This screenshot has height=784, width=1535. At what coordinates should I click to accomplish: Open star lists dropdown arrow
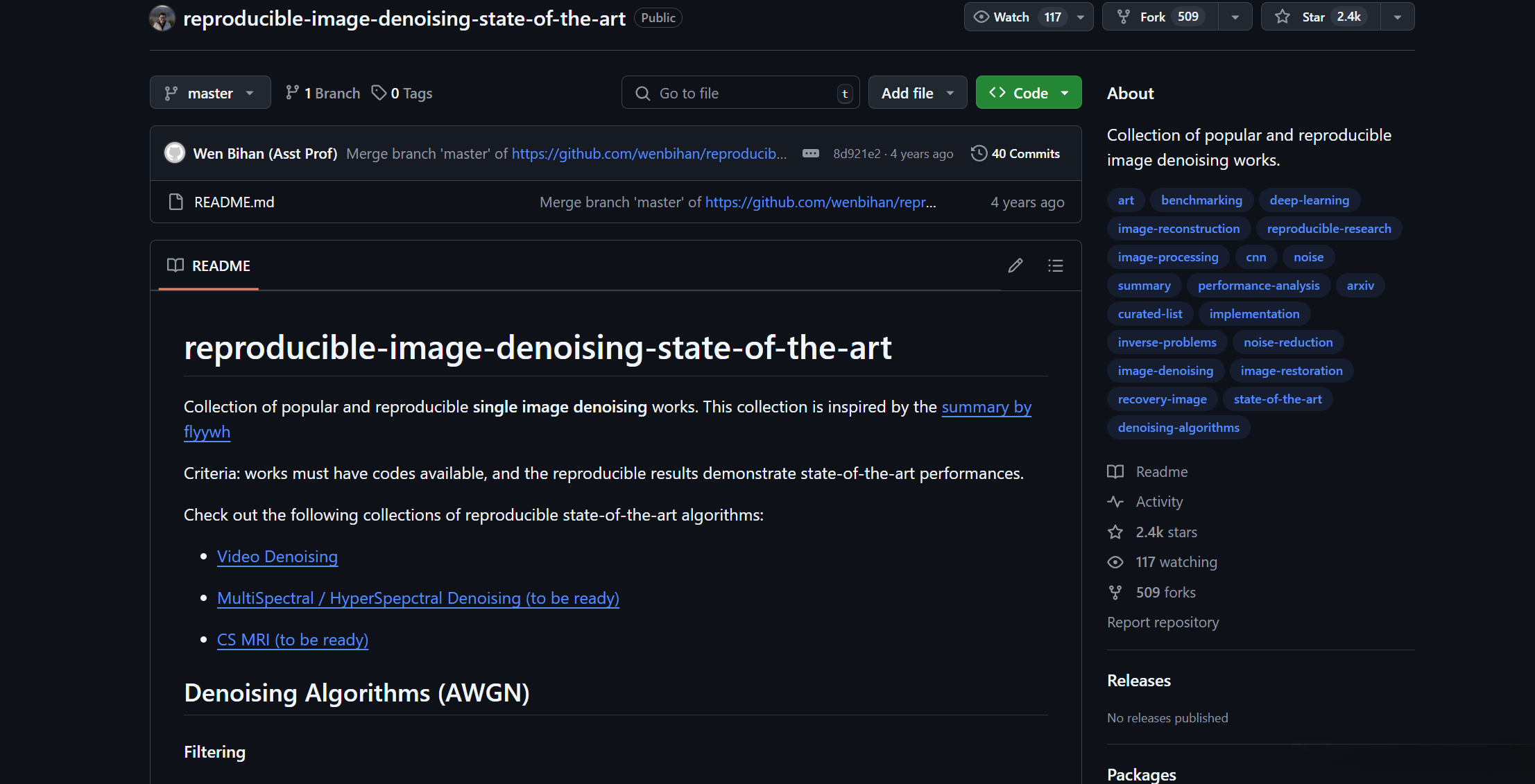[x=1398, y=17]
